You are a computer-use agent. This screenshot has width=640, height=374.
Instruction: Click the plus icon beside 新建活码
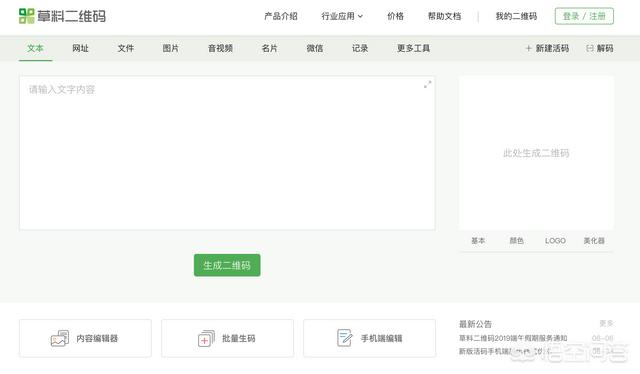tap(528, 48)
